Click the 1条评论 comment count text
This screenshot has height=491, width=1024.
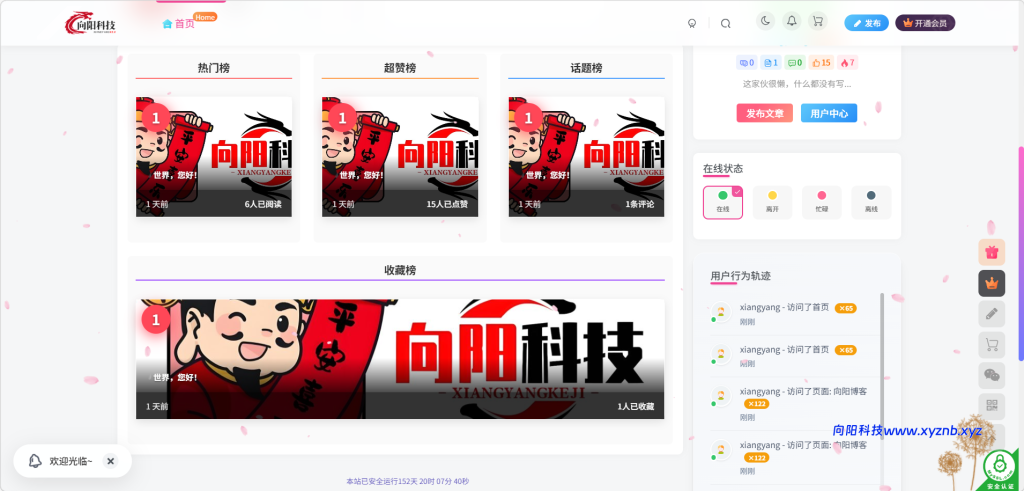click(x=639, y=204)
